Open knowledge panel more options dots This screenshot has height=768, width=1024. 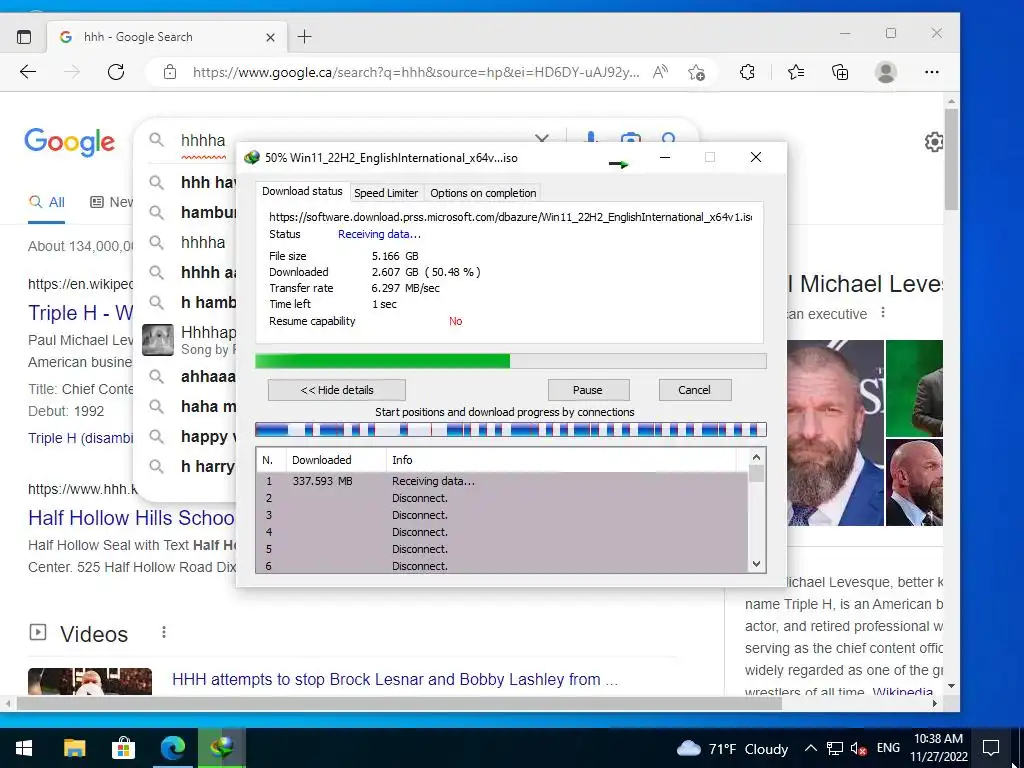click(883, 313)
